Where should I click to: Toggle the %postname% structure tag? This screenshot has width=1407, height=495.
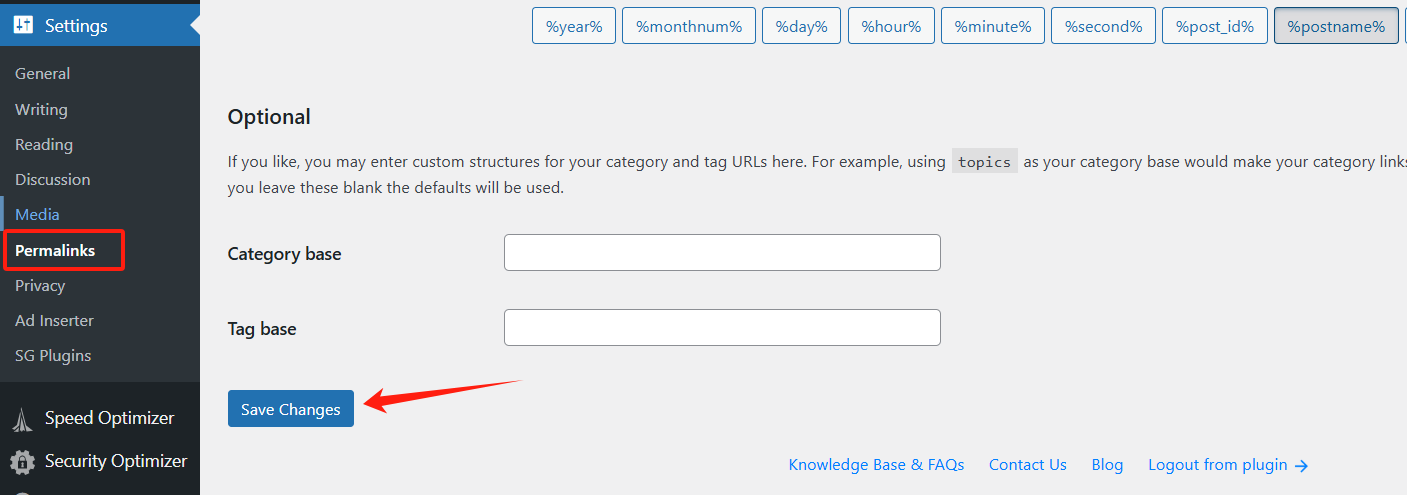click(1336, 27)
